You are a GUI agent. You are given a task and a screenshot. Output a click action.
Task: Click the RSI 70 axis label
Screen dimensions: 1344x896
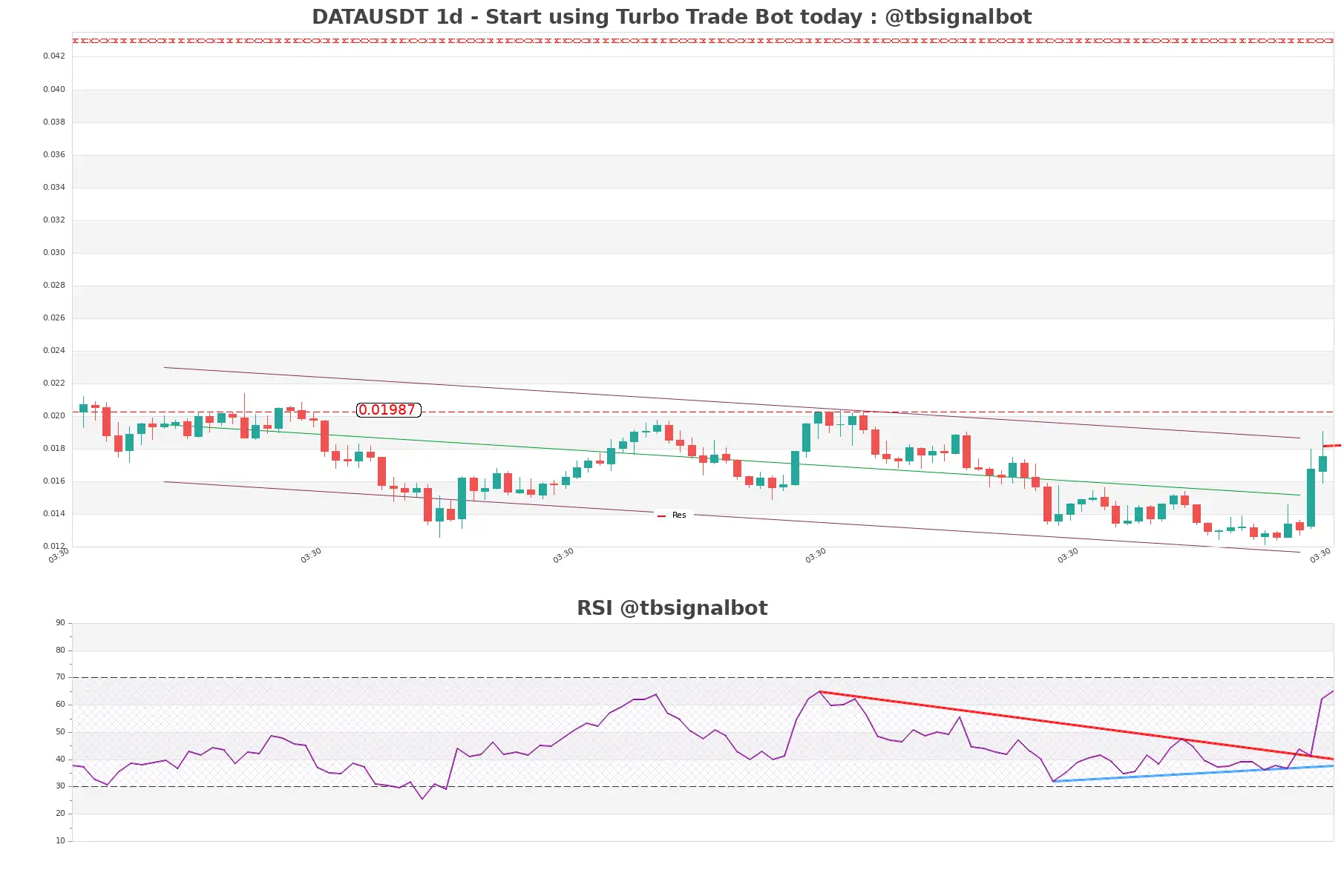pyautogui.click(x=60, y=677)
